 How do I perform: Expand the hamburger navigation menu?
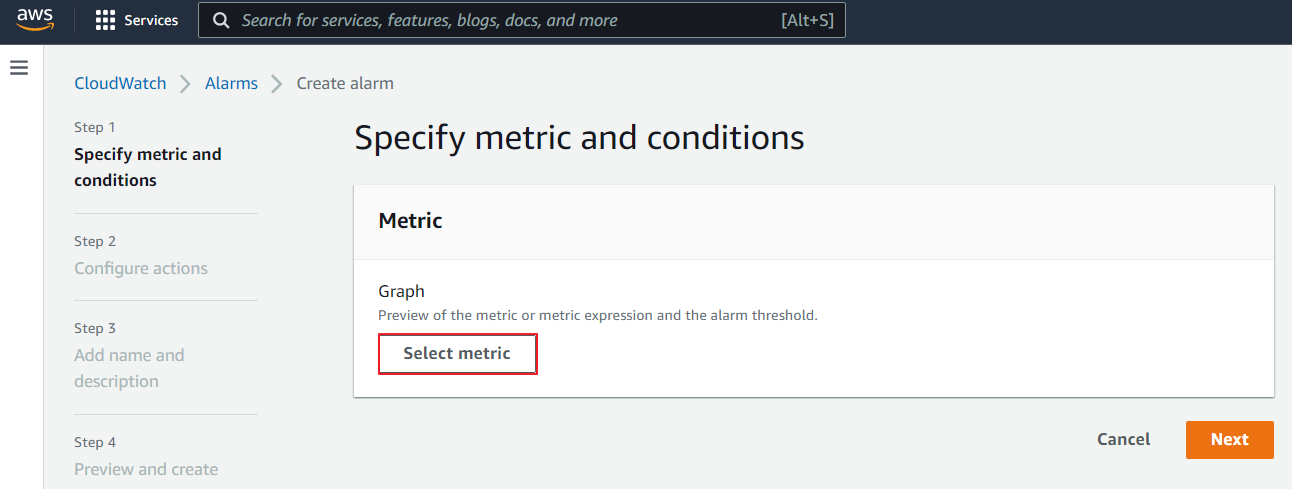(19, 68)
